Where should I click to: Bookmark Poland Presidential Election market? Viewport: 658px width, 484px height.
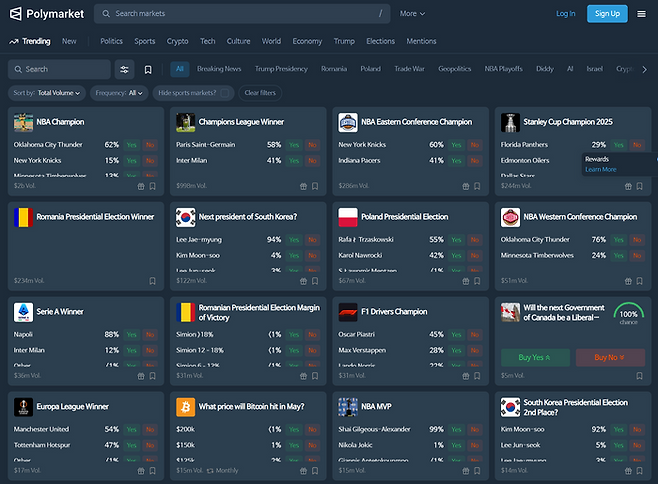click(x=477, y=281)
